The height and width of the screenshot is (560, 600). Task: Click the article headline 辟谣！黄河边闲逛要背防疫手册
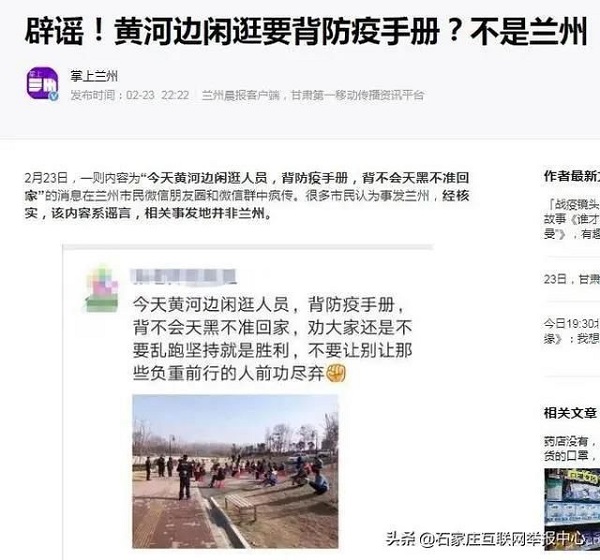pyautogui.click(x=305, y=31)
